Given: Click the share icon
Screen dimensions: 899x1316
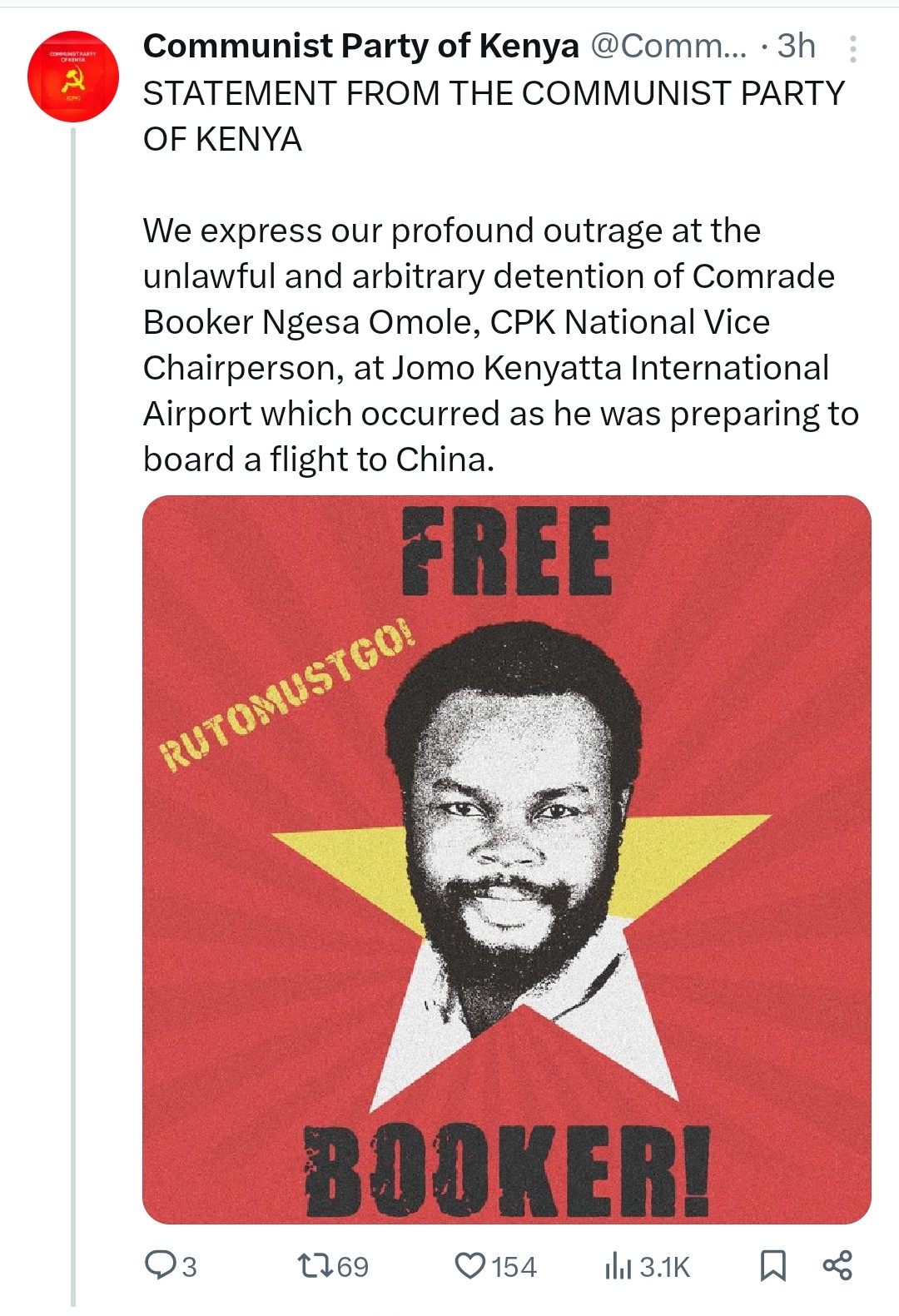Looking at the screenshot, I should (x=837, y=1265).
